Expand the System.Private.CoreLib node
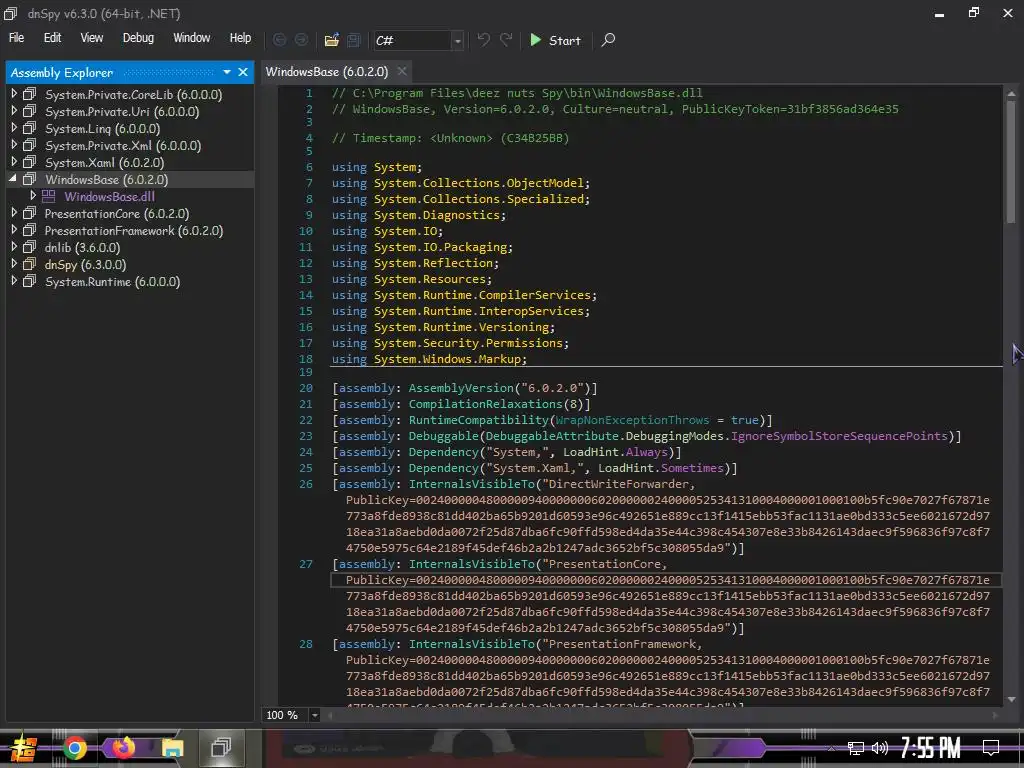The image size is (1024, 768). (14, 94)
